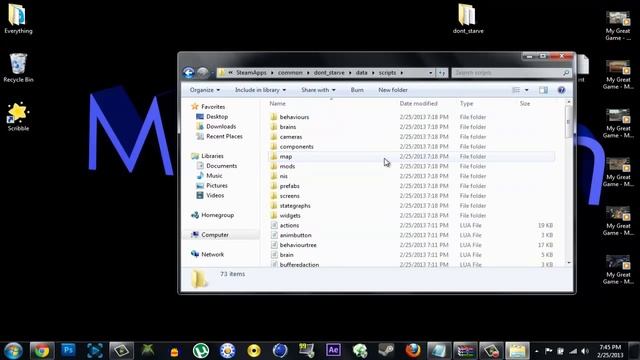Open the Music library
The image size is (640, 360).
[210, 176]
